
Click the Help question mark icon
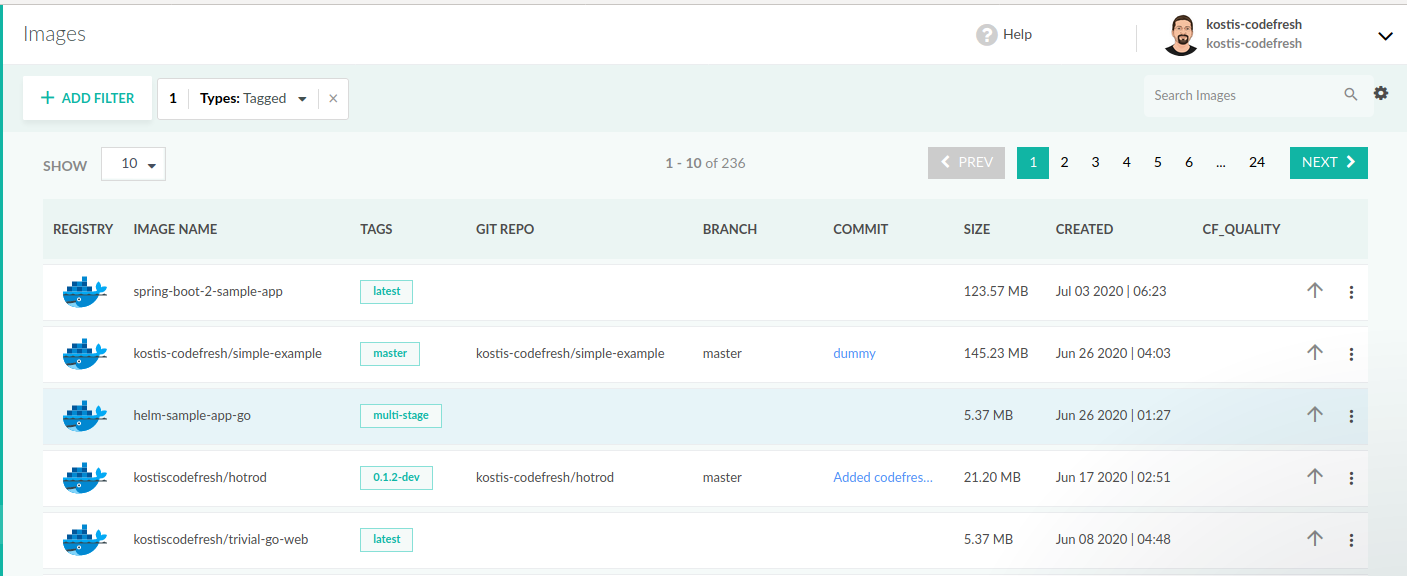coord(987,35)
